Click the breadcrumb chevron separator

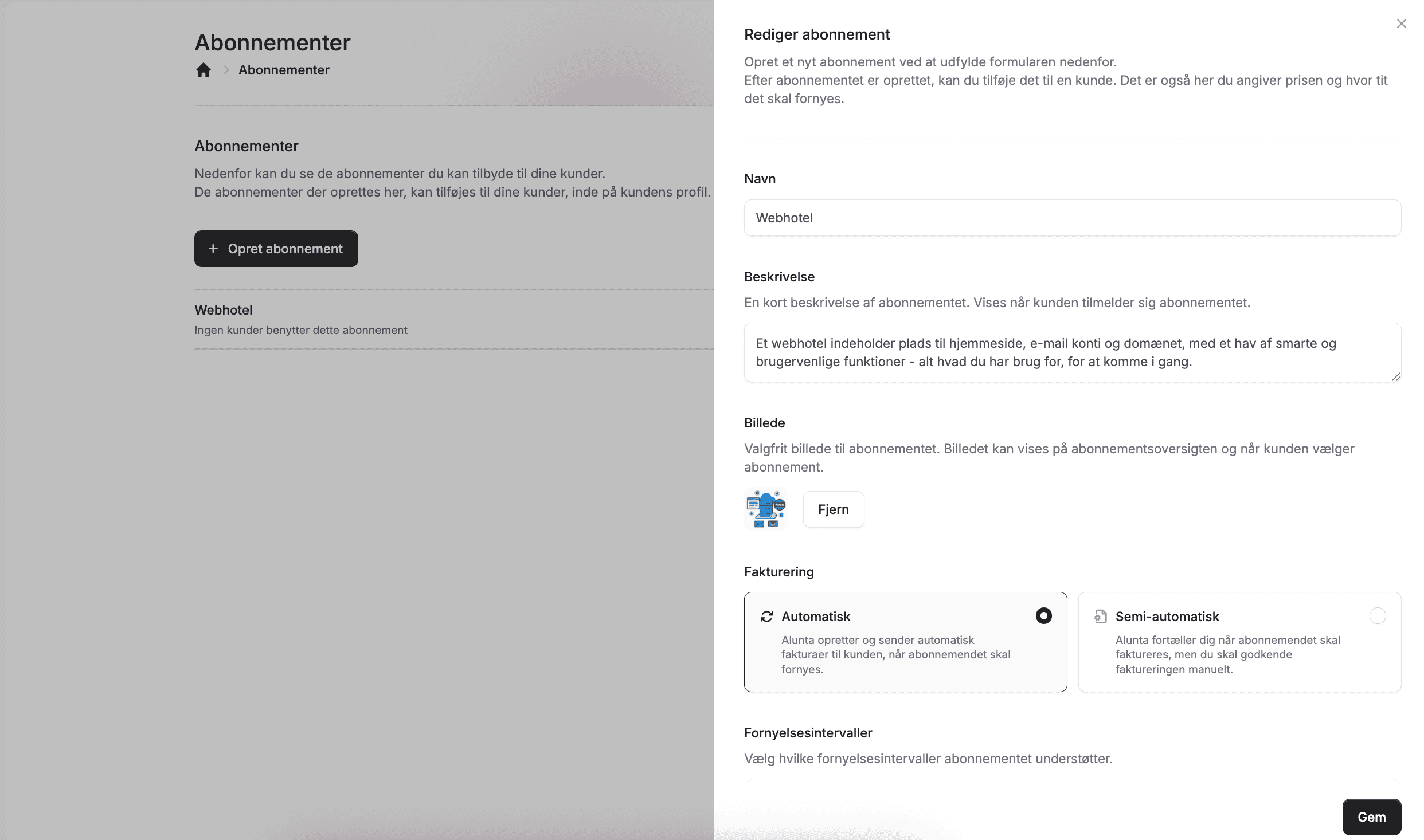coord(226,70)
